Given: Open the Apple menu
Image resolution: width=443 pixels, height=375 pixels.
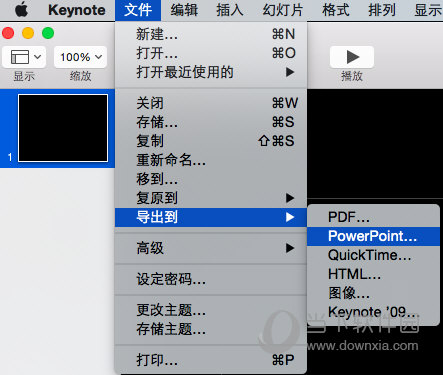Looking at the screenshot, I should [21, 10].
